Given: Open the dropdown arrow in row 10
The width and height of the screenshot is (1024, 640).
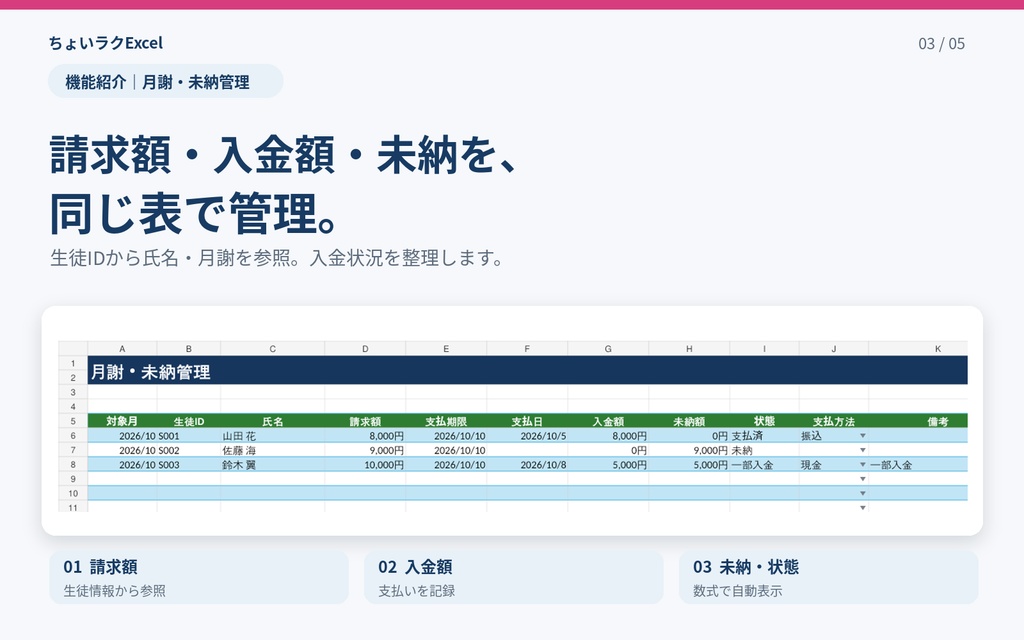Looking at the screenshot, I should tap(863, 494).
